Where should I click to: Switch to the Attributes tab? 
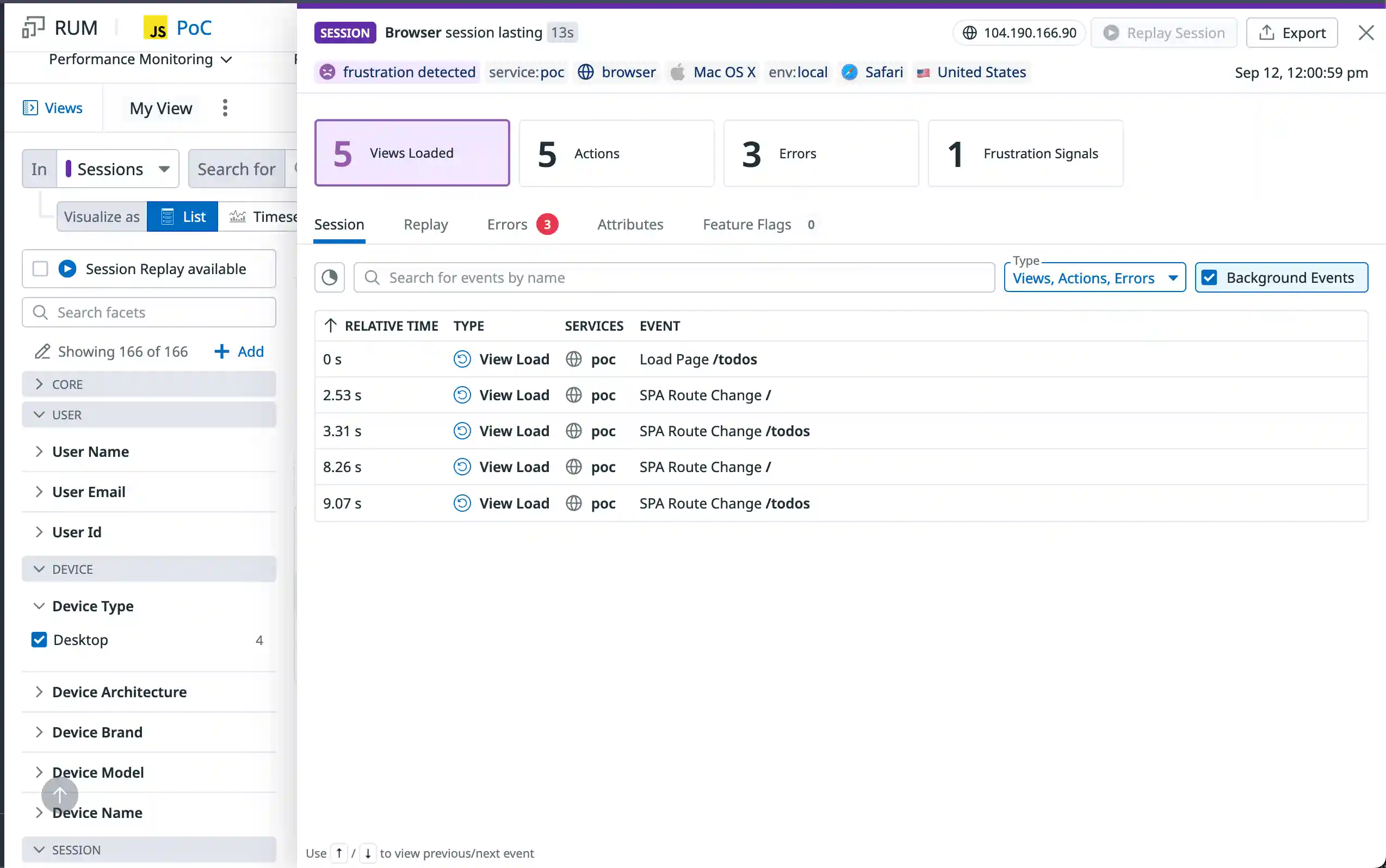click(x=630, y=225)
